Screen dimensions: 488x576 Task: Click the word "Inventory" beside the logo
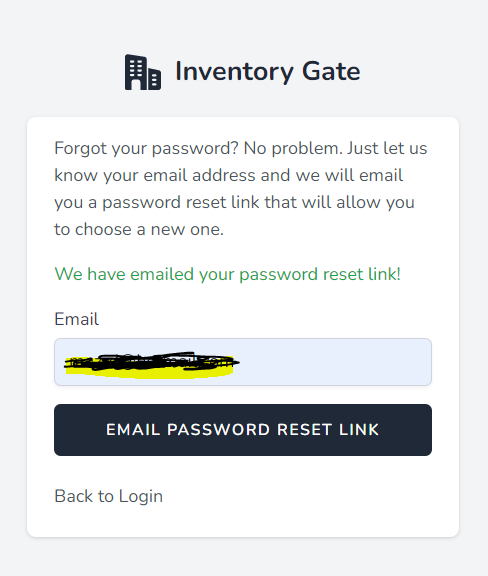pyautogui.click(x=234, y=72)
